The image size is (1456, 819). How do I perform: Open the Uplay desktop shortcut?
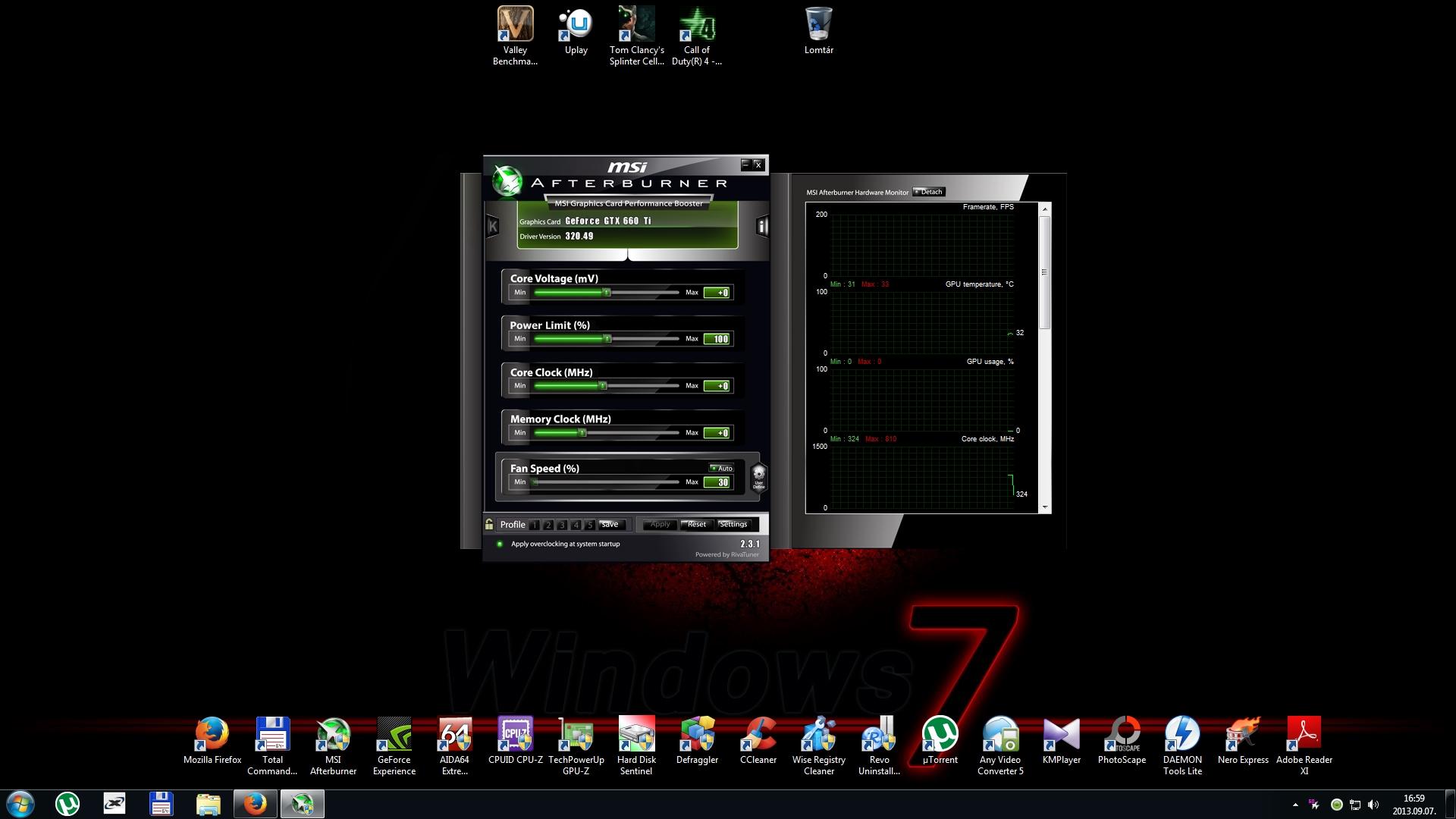(576, 32)
